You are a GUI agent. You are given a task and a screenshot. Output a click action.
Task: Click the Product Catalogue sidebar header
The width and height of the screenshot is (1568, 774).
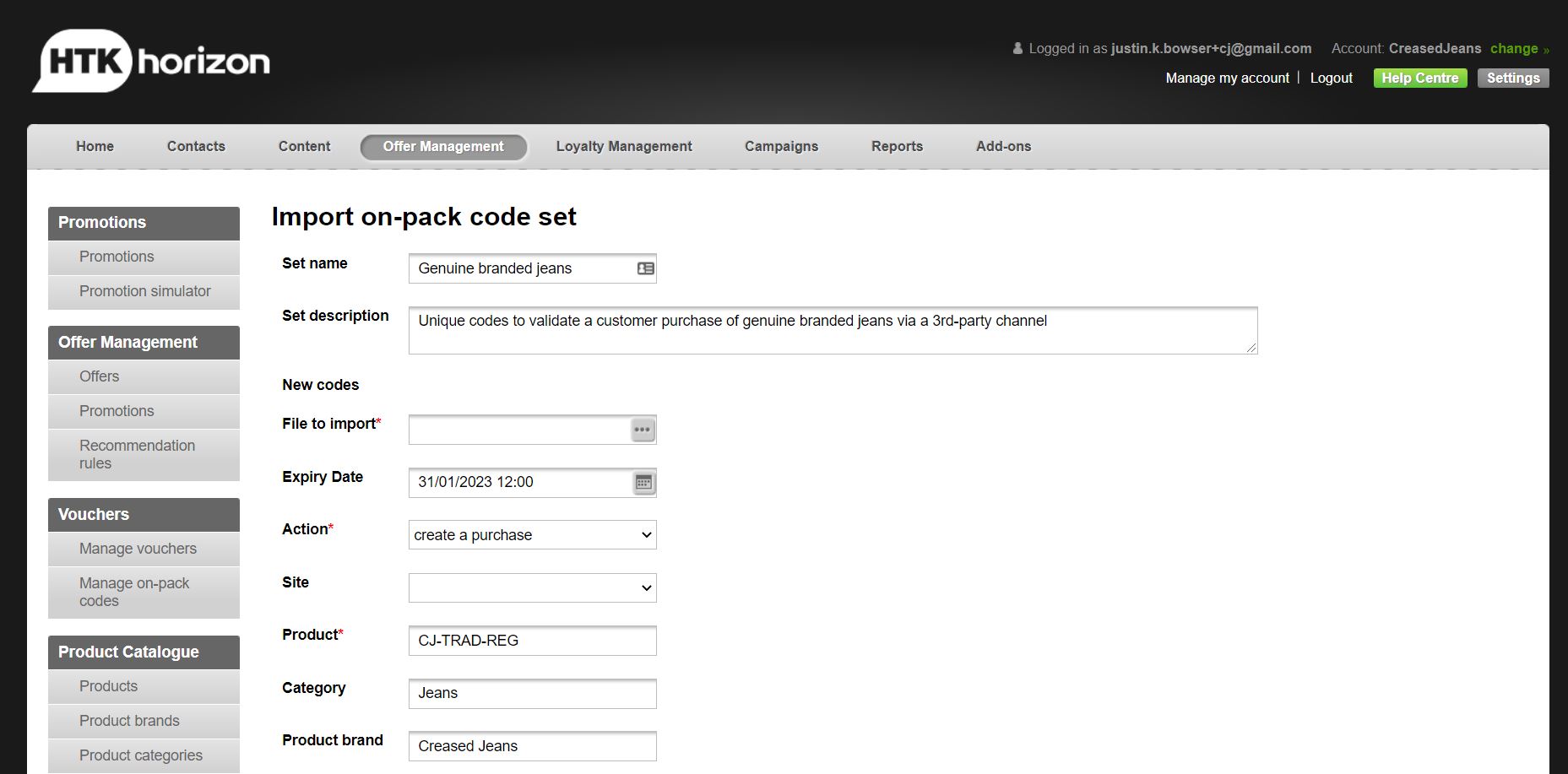[144, 652]
